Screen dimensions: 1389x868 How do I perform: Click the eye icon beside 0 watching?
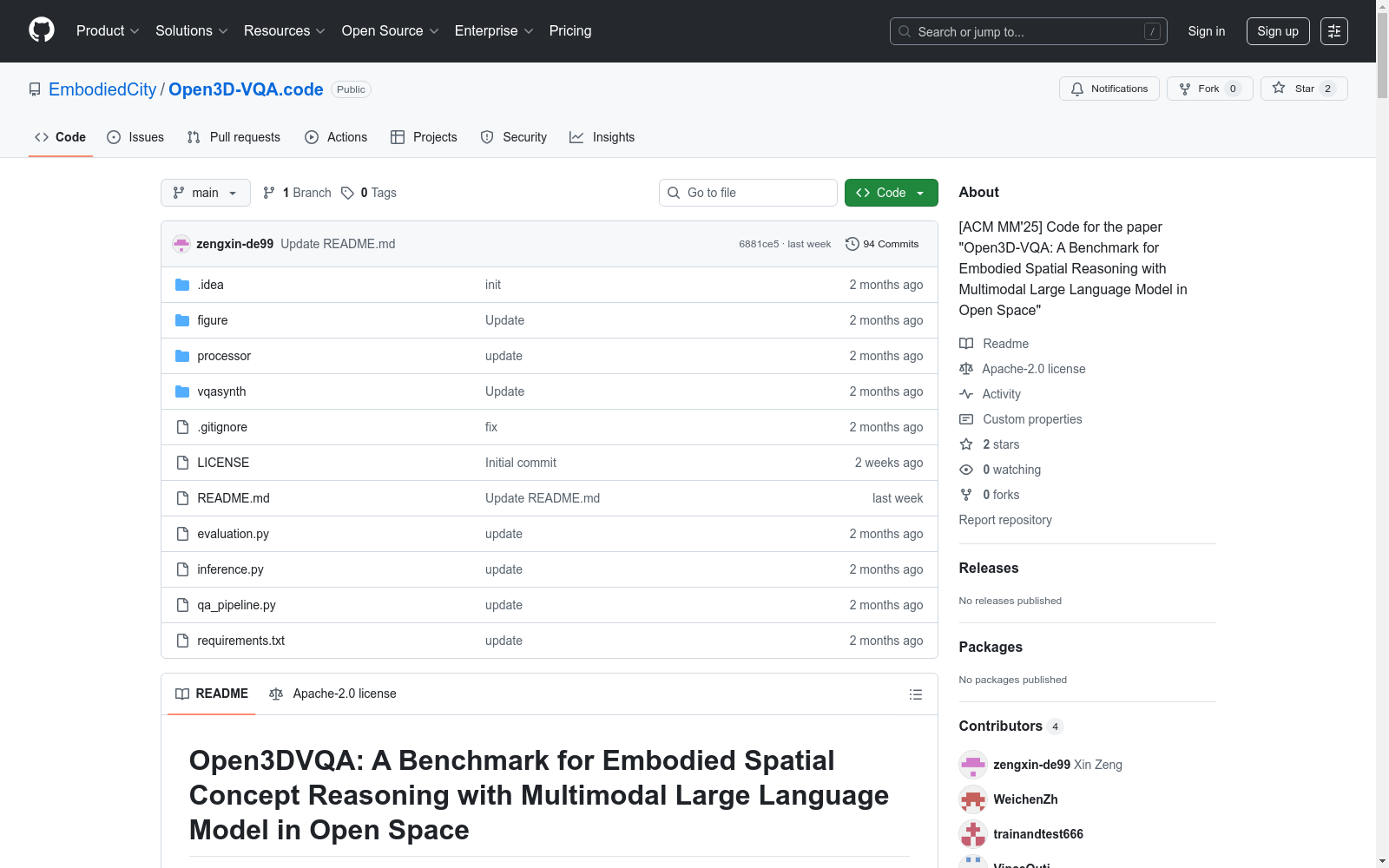(x=966, y=470)
